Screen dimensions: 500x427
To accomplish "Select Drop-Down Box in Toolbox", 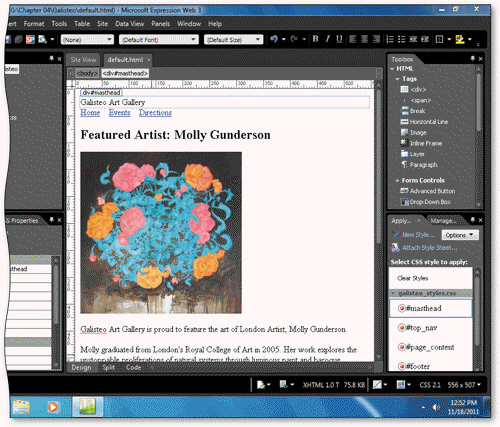I will coord(426,202).
